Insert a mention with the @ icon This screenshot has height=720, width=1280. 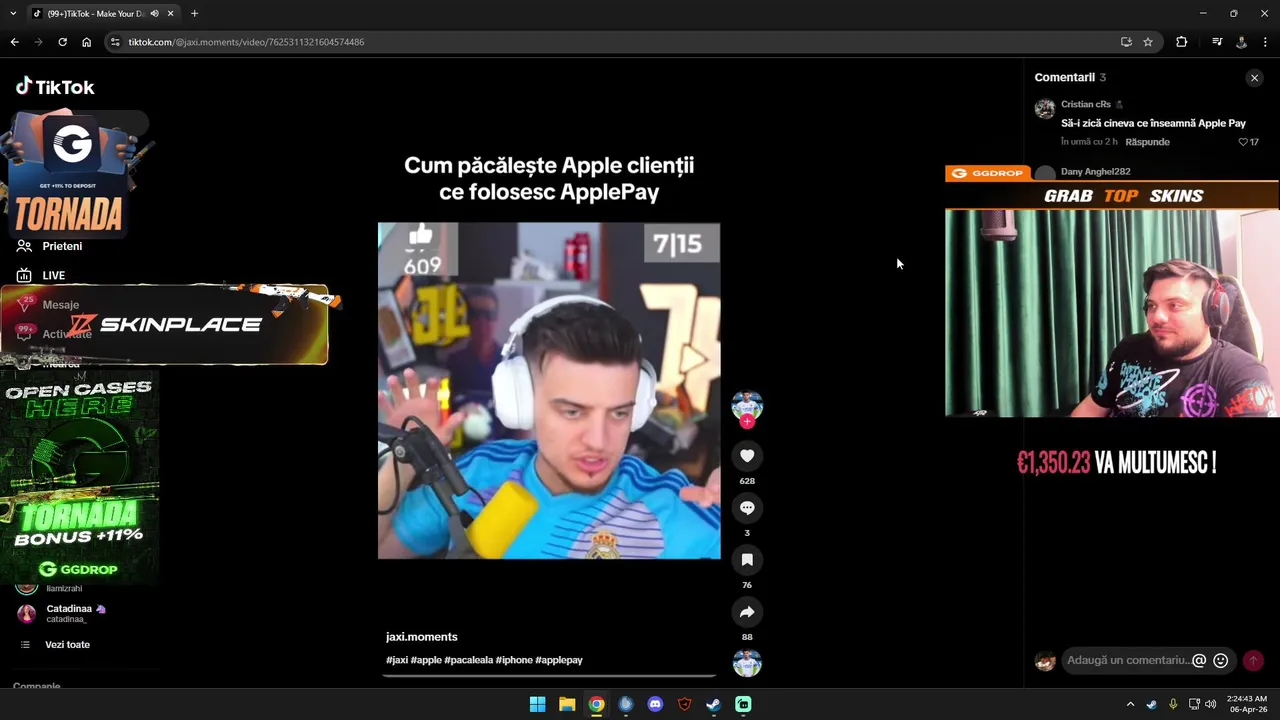[1199, 660]
